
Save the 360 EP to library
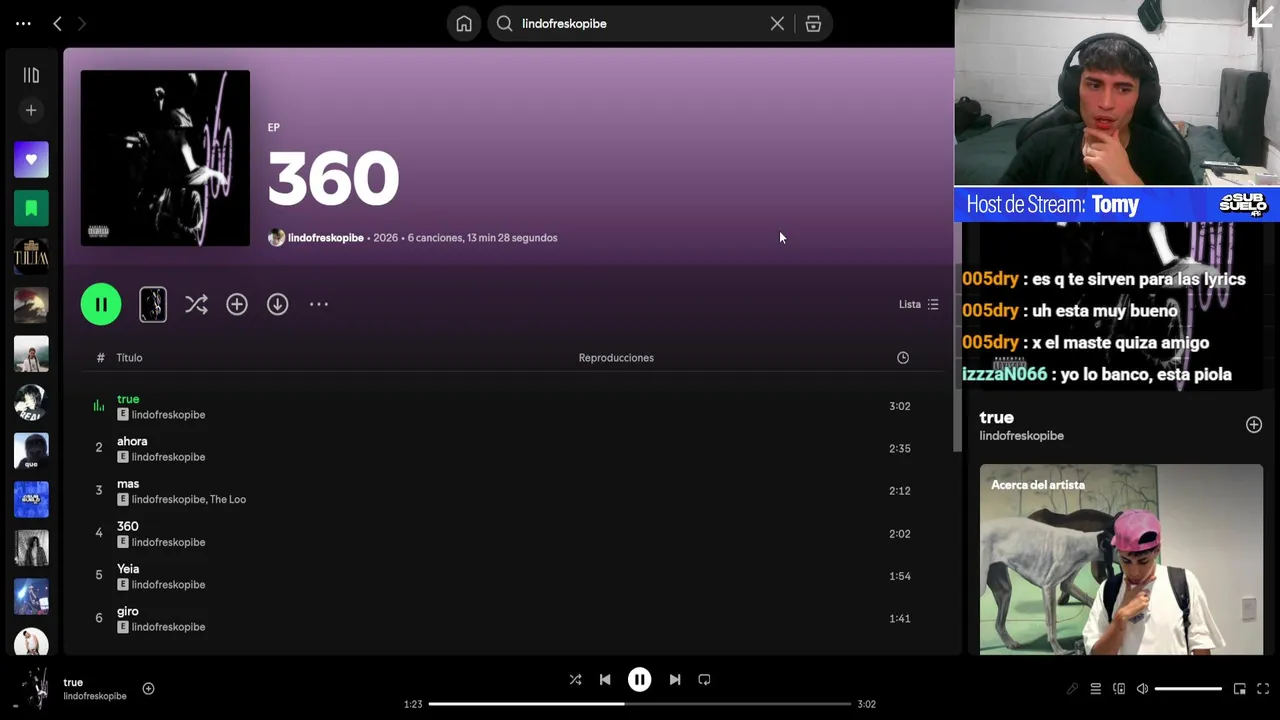click(x=237, y=305)
